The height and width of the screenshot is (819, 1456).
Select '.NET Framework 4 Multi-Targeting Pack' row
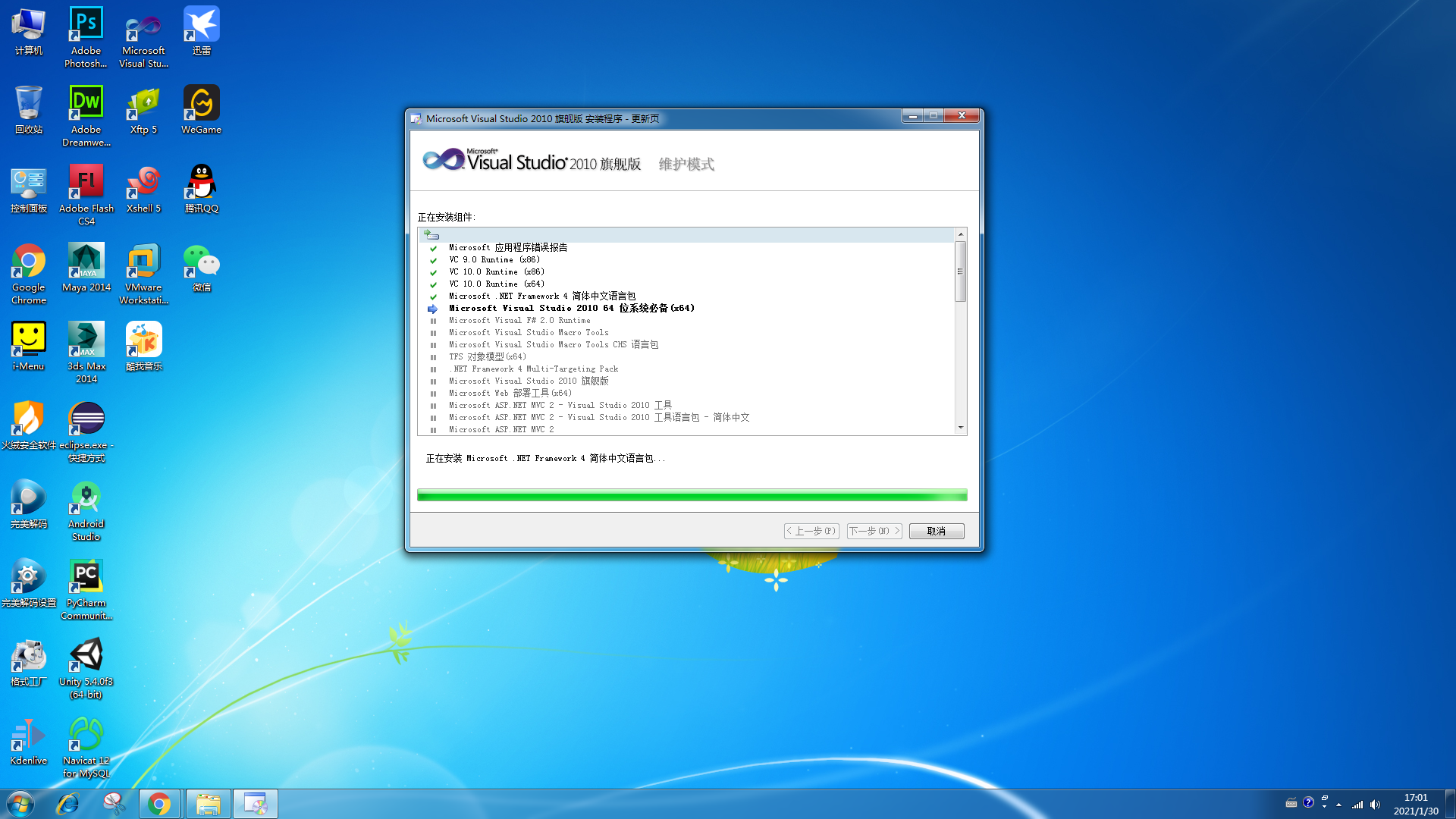click(x=686, y=369)
